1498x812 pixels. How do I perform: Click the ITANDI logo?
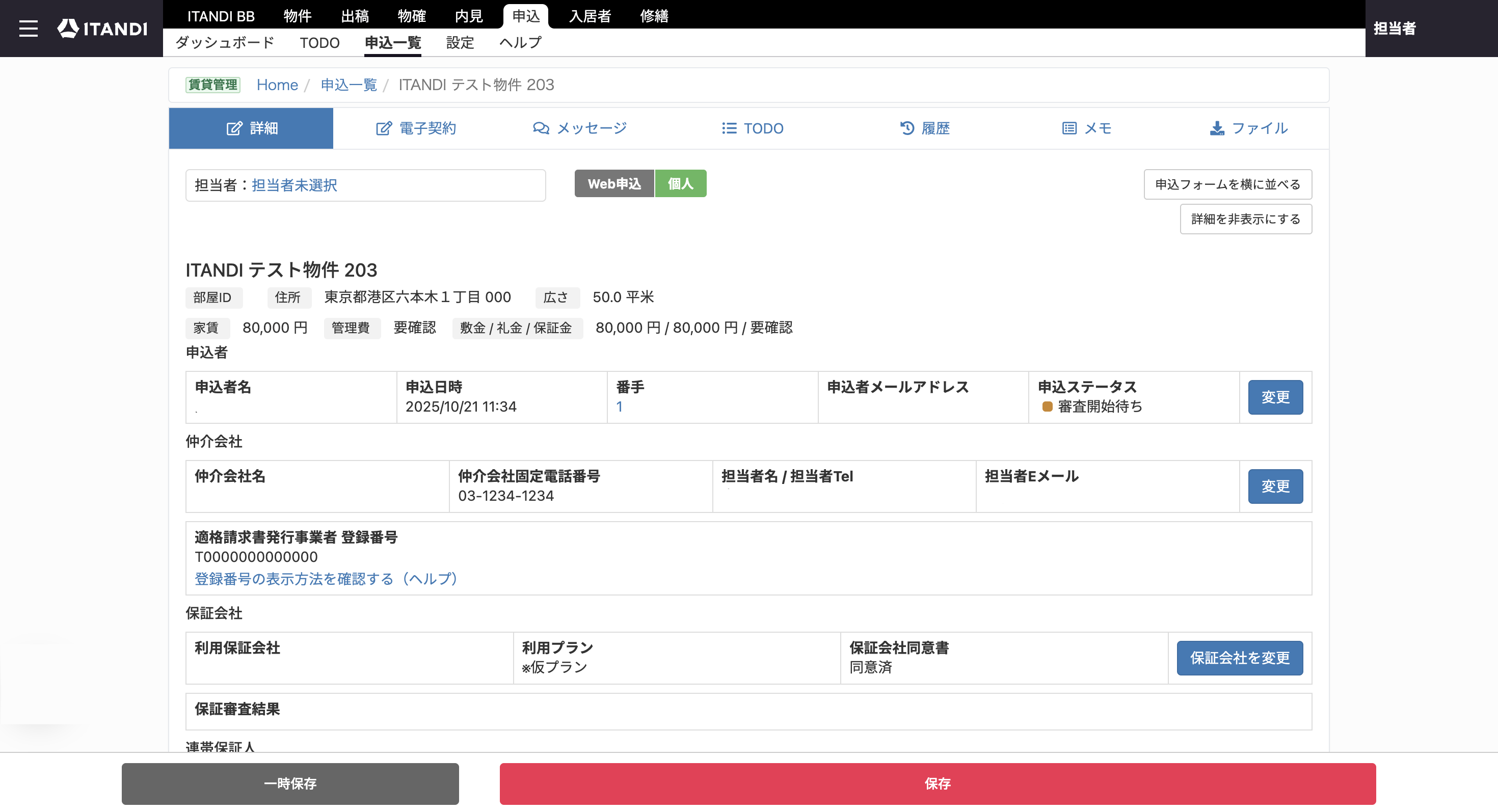(x=102, y=29)
